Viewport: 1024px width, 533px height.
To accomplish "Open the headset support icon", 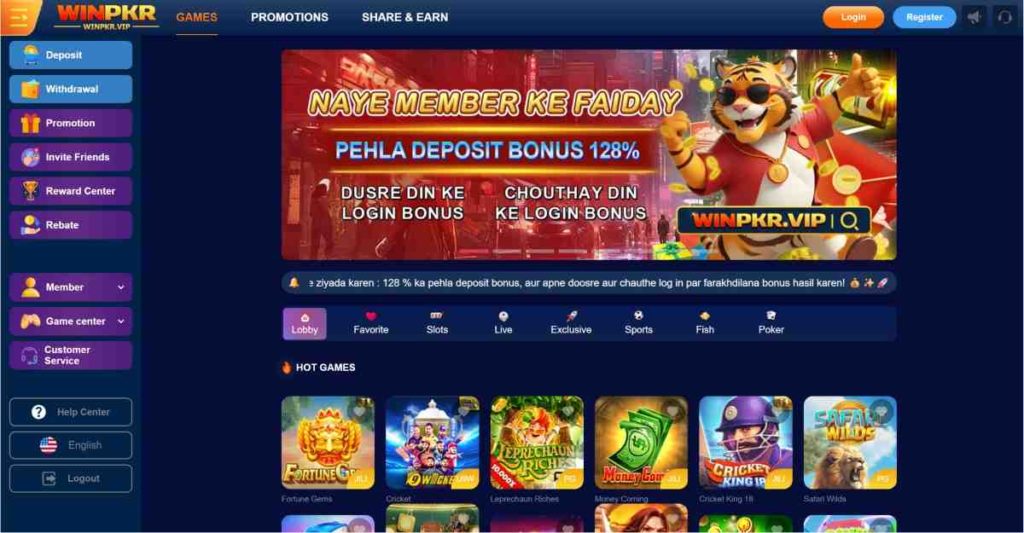I will coord(1004,17).
